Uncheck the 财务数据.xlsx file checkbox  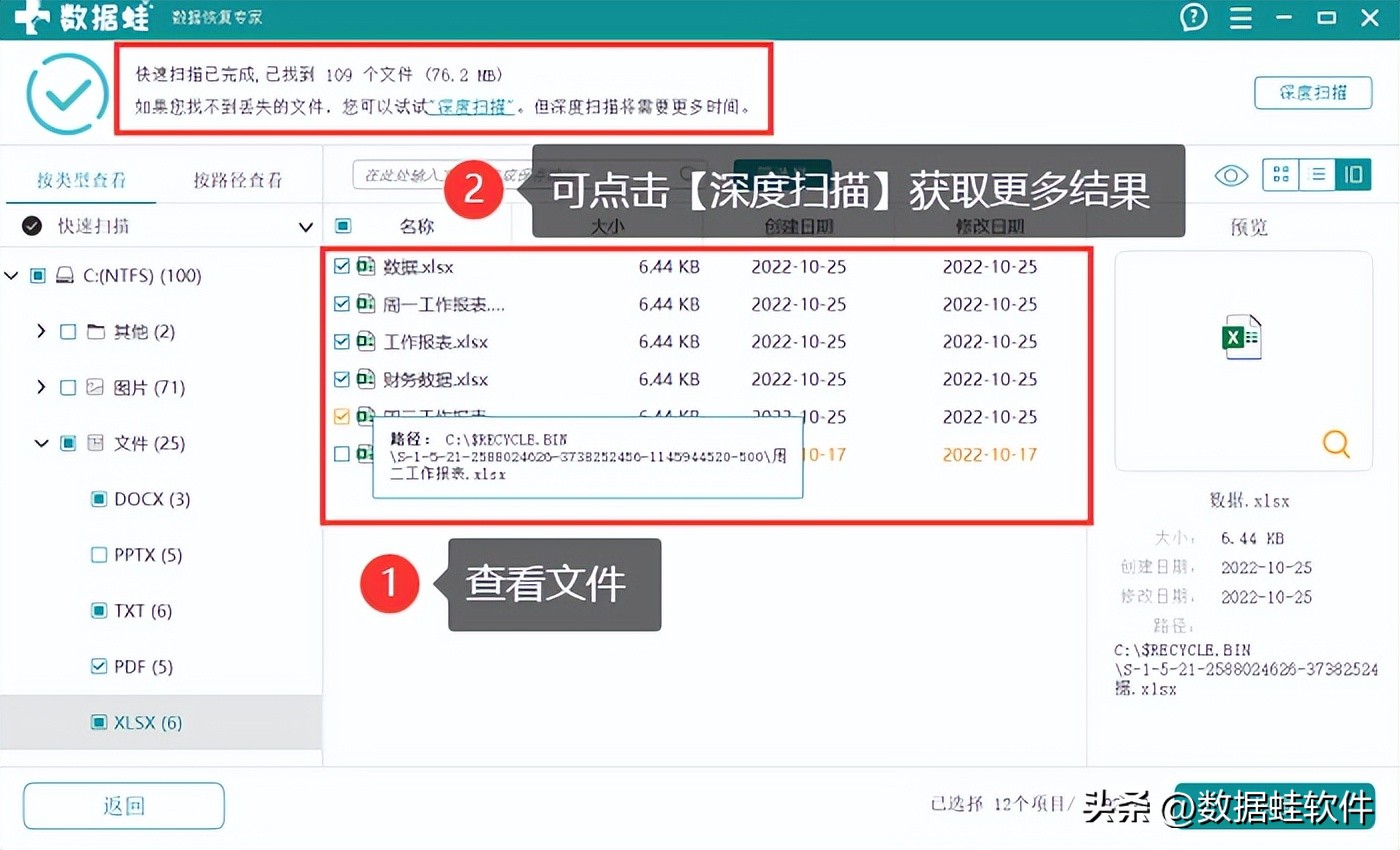(x=342, y=379)
